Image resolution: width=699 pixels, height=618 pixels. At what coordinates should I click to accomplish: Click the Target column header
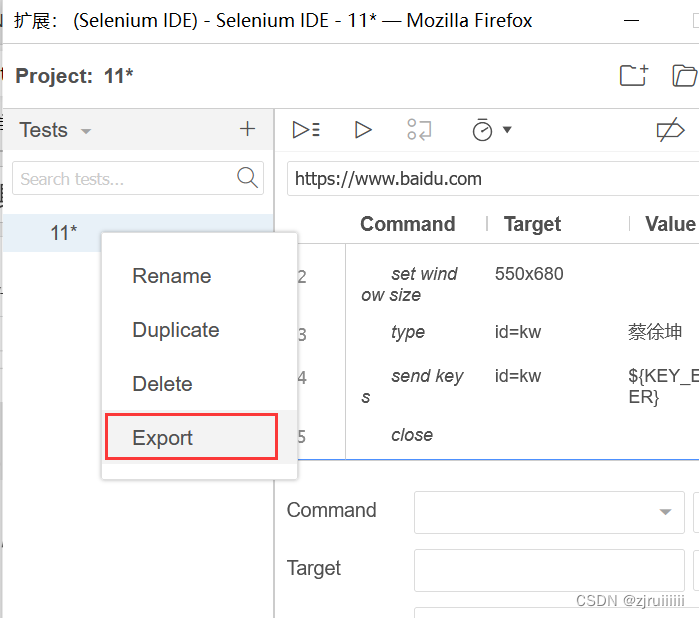(x=532, y=224)
